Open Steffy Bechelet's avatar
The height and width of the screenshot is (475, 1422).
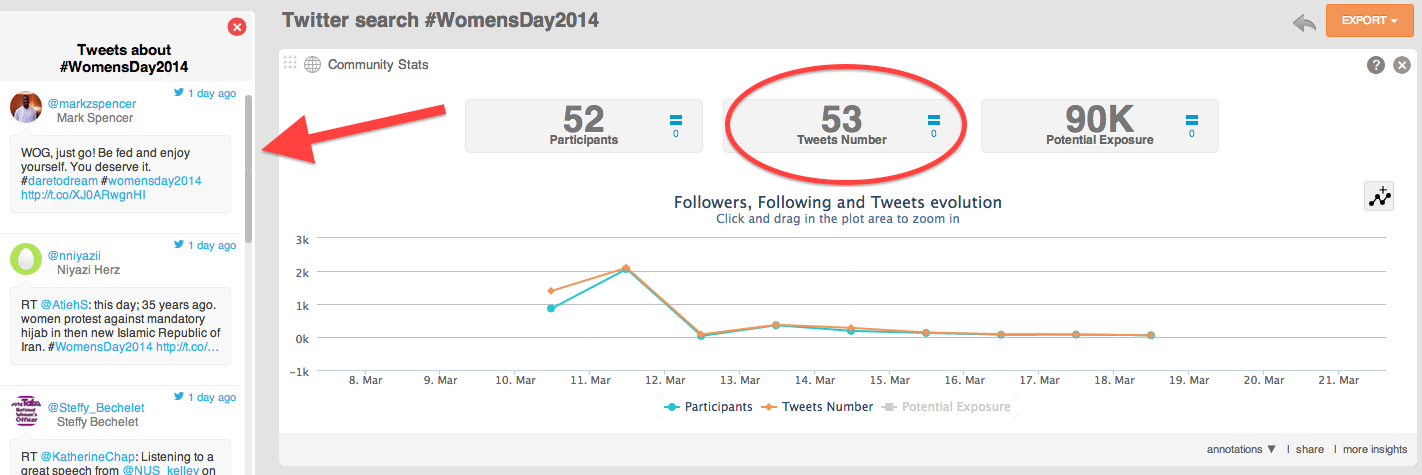(26, 411)
